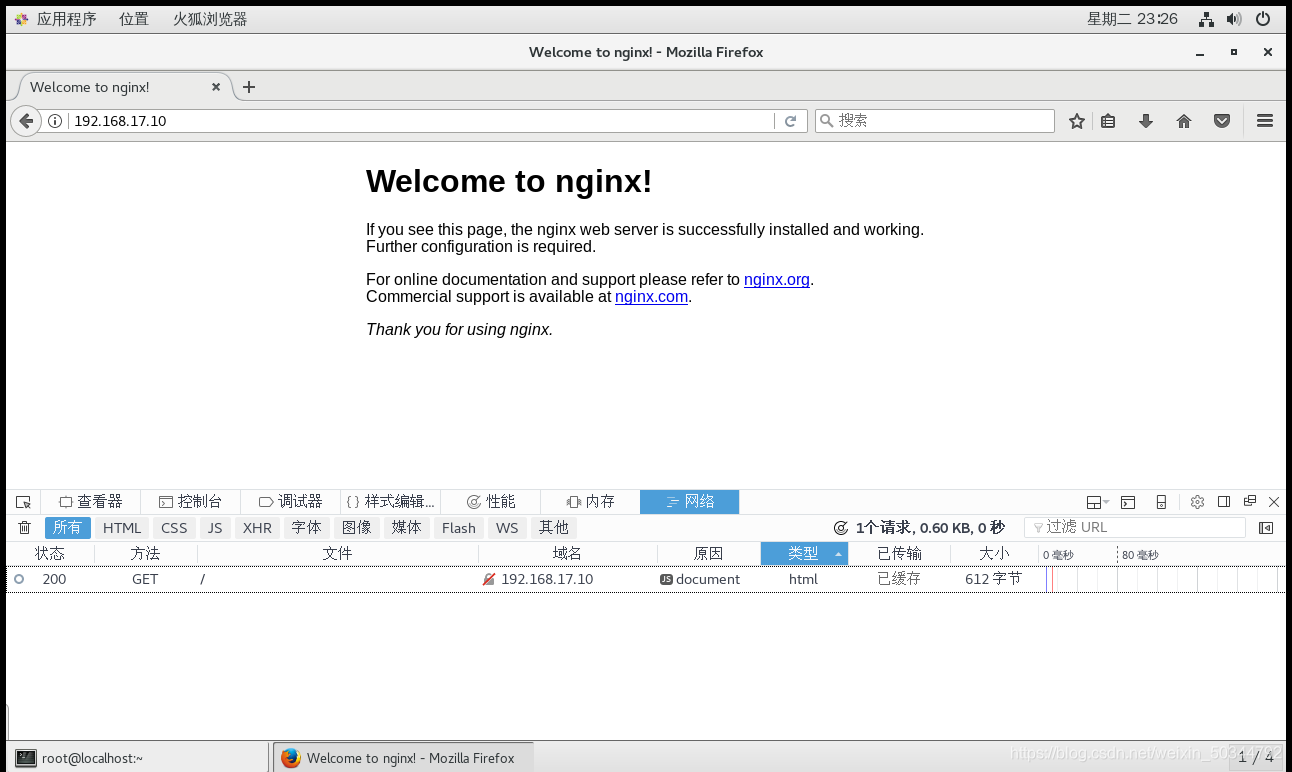1292x772 pixels.
Task: Follow the nginx.com link
Action: (651, 297)
